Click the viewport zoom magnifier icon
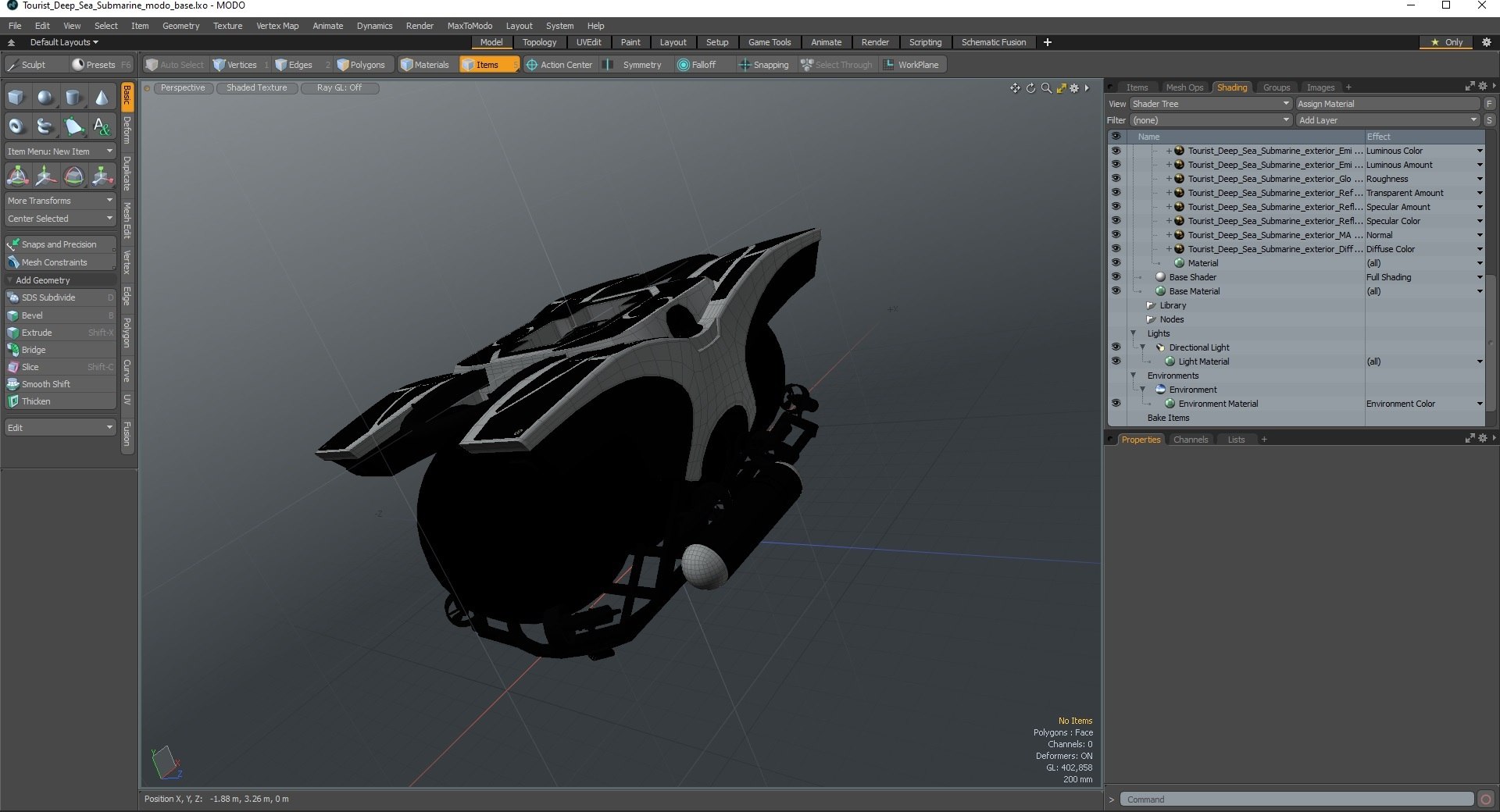The width and height of the screenshot is (1500, 812). click(1046, 88)
